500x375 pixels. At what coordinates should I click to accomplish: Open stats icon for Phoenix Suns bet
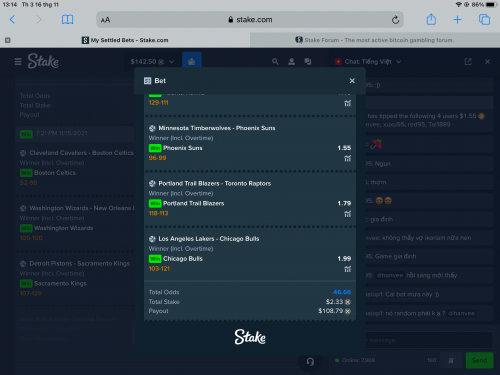tap(348, 159)
